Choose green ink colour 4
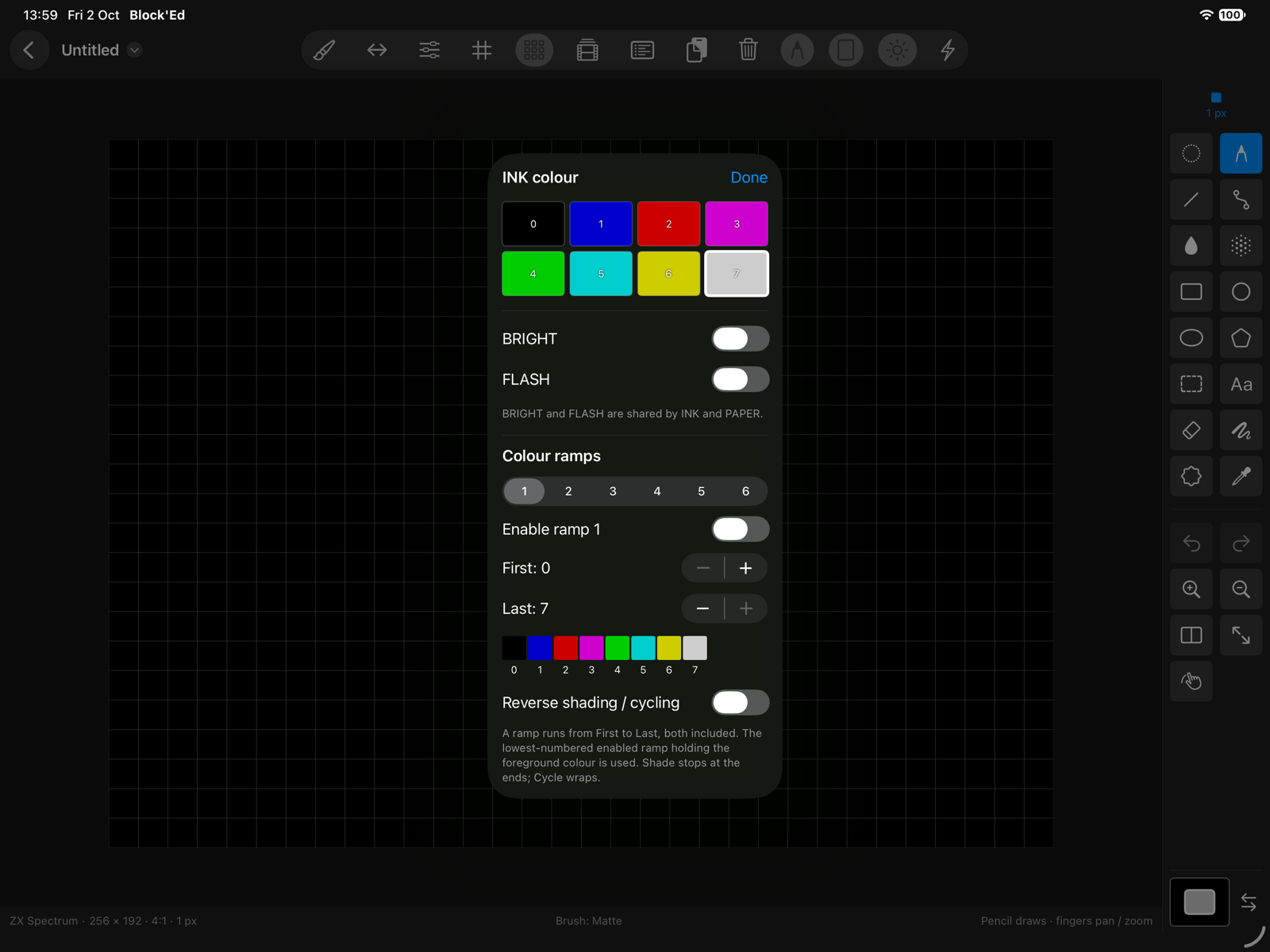 [533, 274]
